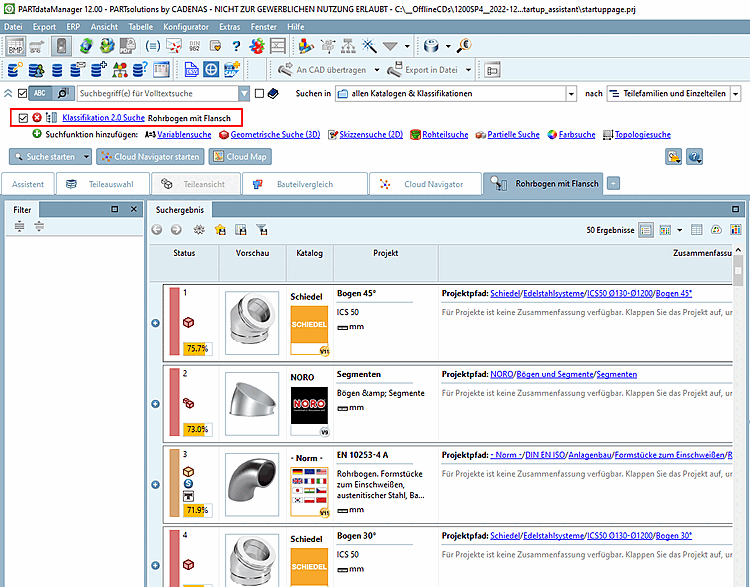Viewport: 750px width, 587px height.
Task: Click the 'Suche starten' button
Action: [45, 156]
